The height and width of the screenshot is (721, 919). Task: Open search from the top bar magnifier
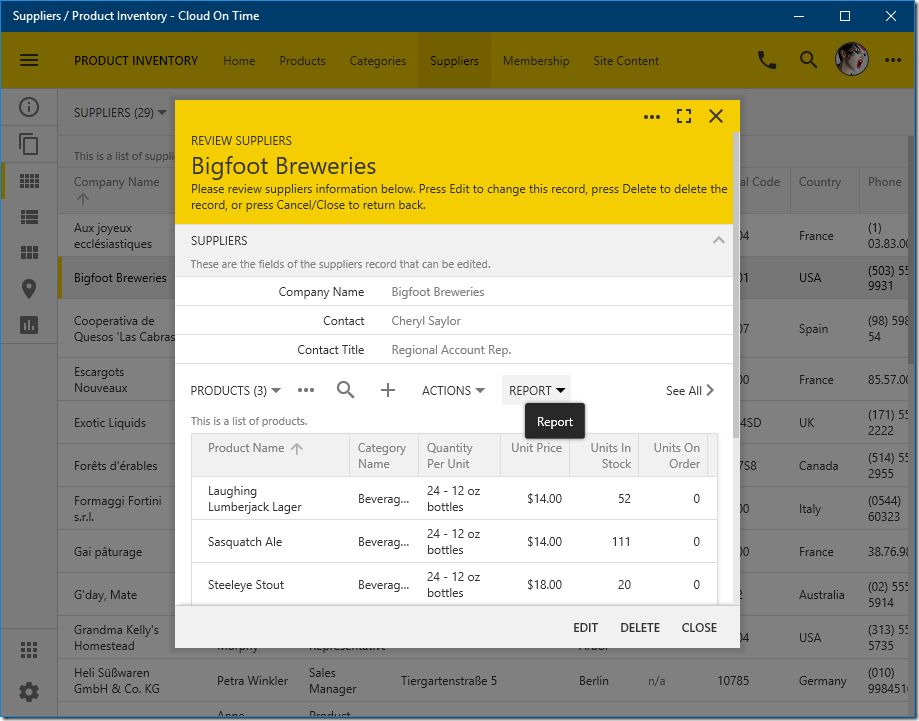click(808, 60)
